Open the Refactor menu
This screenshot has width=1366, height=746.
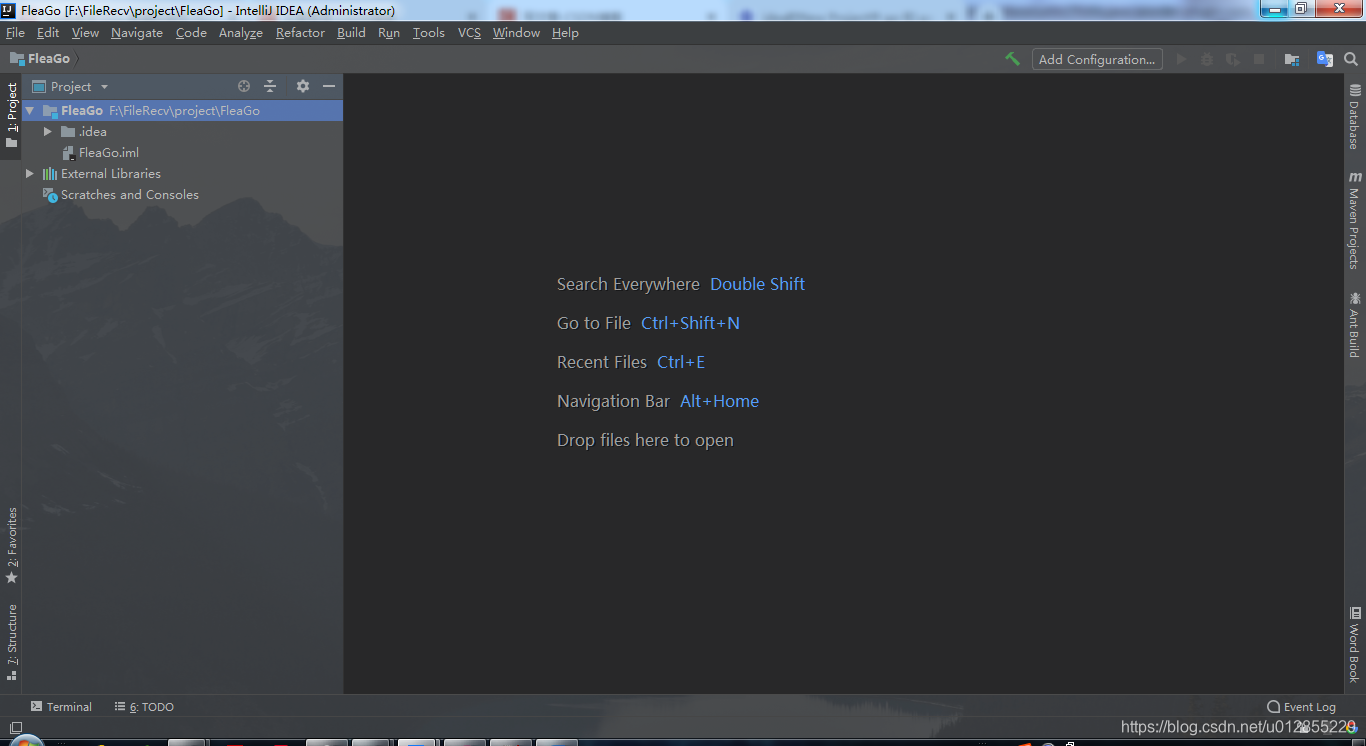click(300, 33)
